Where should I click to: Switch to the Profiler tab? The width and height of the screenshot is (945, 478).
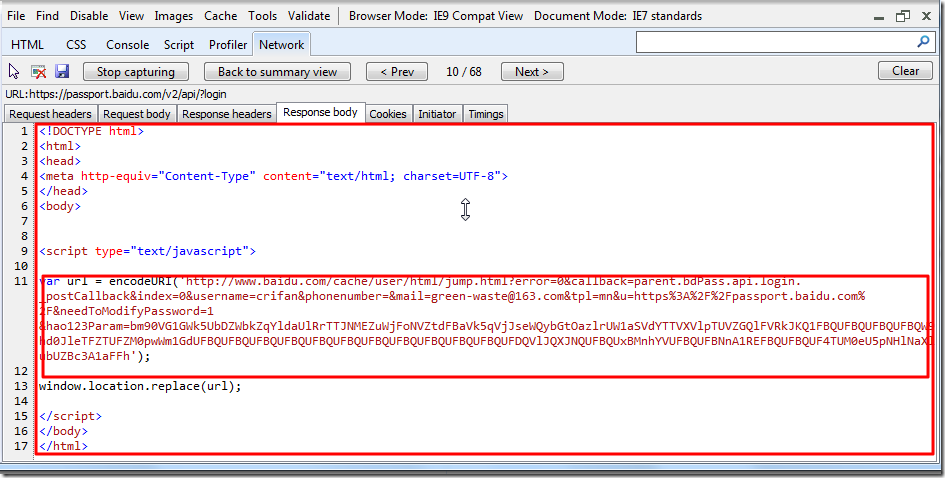[x=228, y=45]
